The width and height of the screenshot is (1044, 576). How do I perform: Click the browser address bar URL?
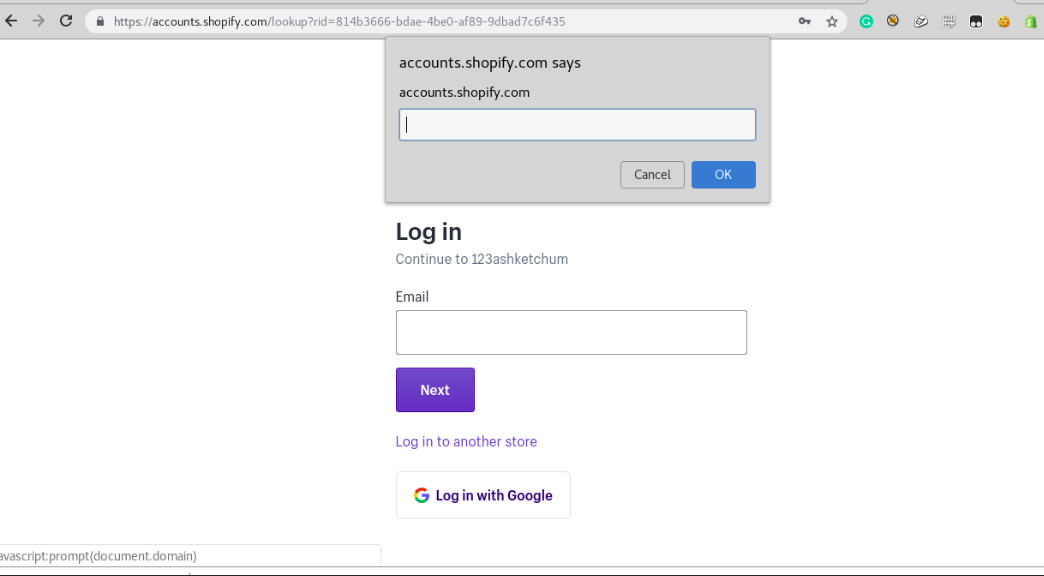pos(340,21)
